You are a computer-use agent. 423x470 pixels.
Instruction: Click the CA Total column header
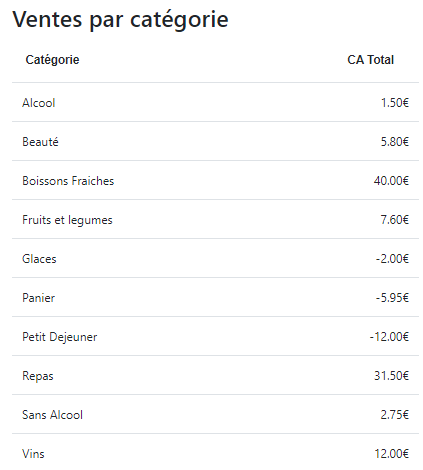(x=370, y=60)
